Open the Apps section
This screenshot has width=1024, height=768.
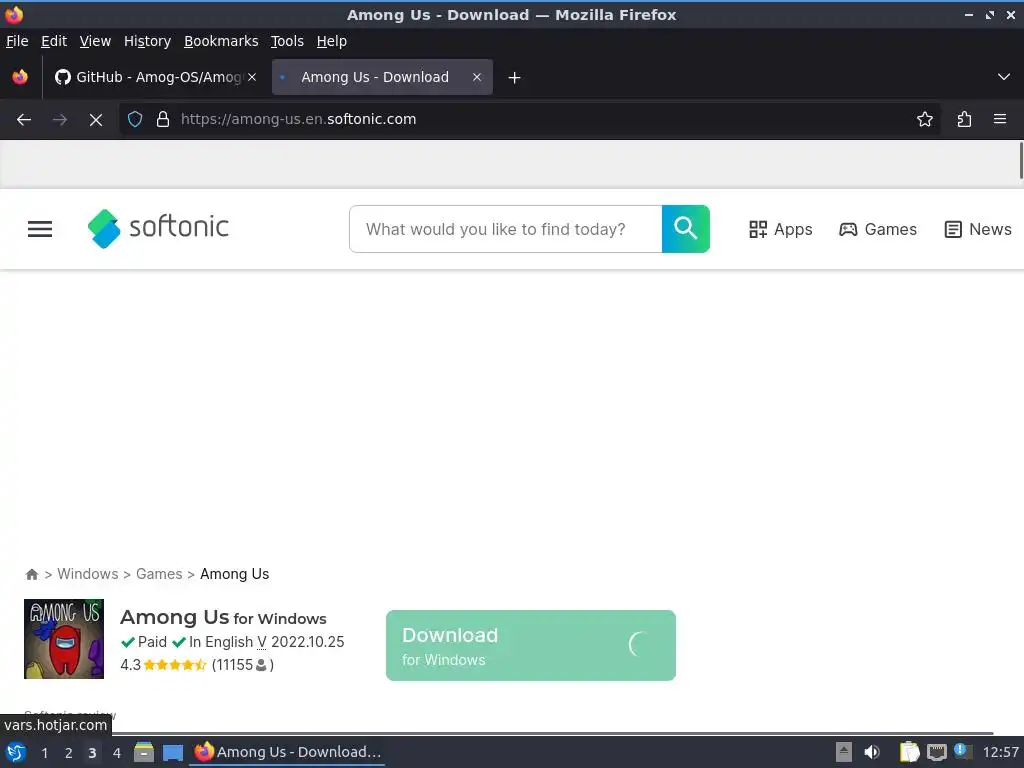[780, 229]
